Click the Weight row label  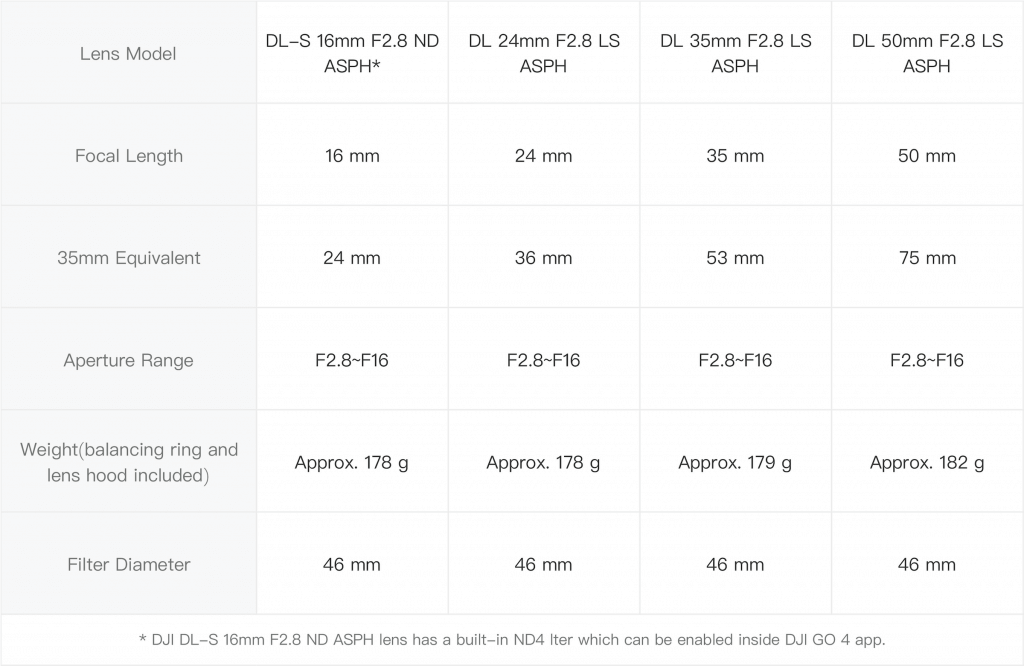128,462
